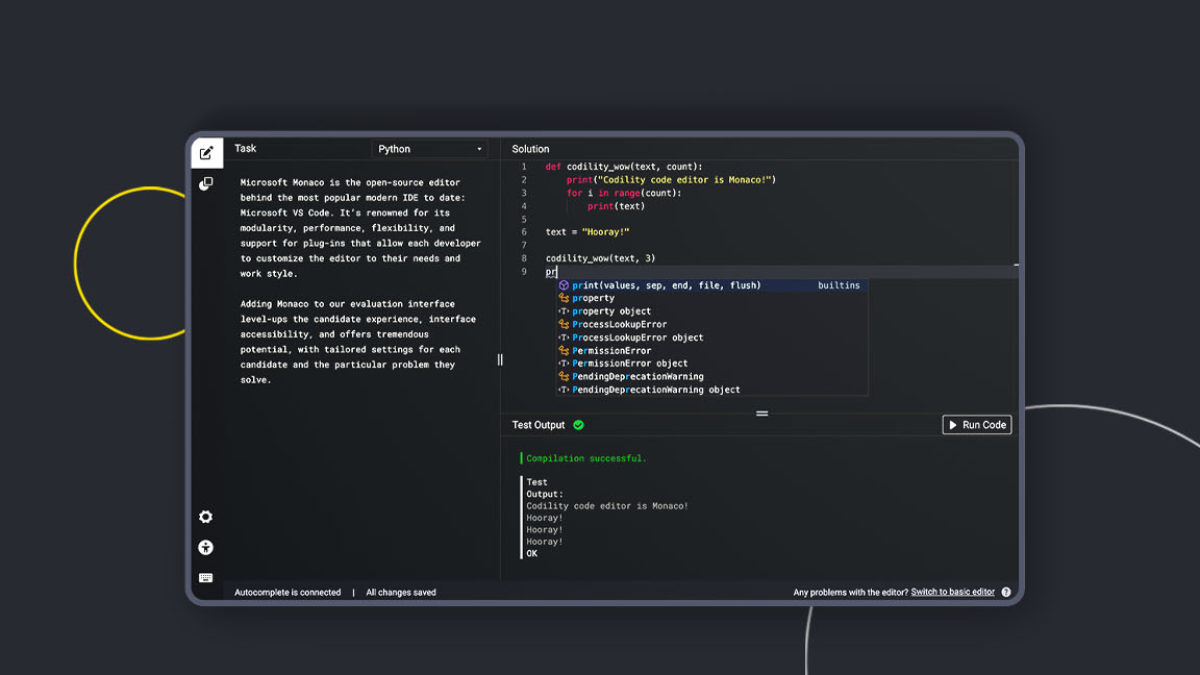
Task: Click the Solution panel heading
Action: (531, 149)
